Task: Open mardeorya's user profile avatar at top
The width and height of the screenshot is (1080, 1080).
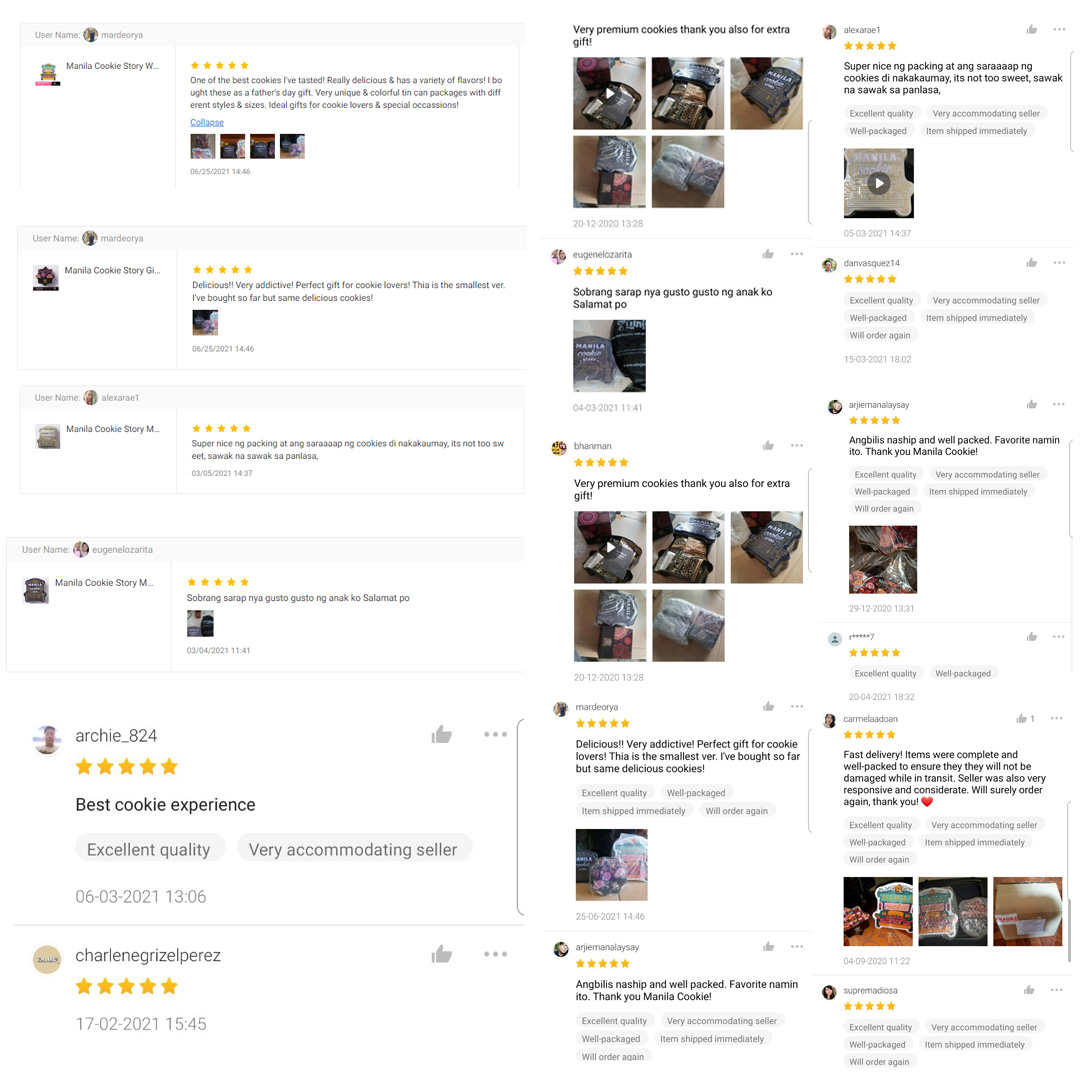Action: coord(90,34)
